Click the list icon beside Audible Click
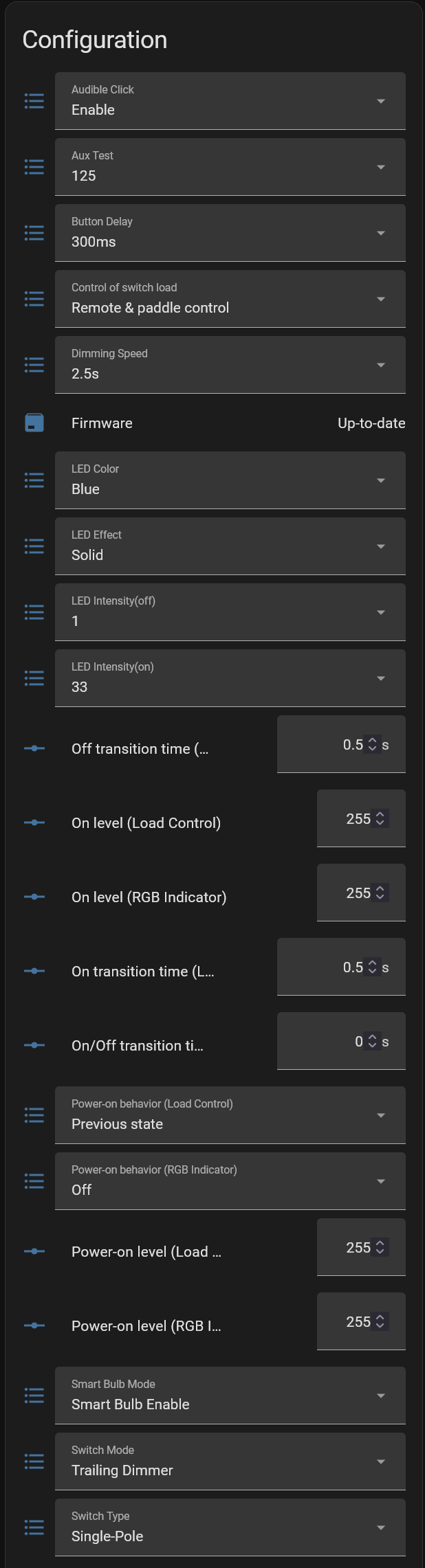This screenshot has width=425, height=1568. (x=34, y=101)
